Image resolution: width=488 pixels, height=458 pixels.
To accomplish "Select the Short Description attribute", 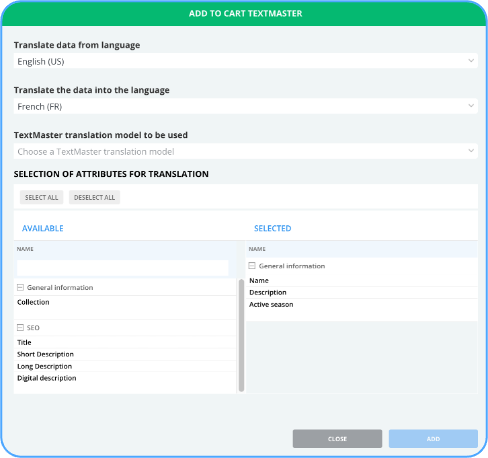I will point(45,354).
